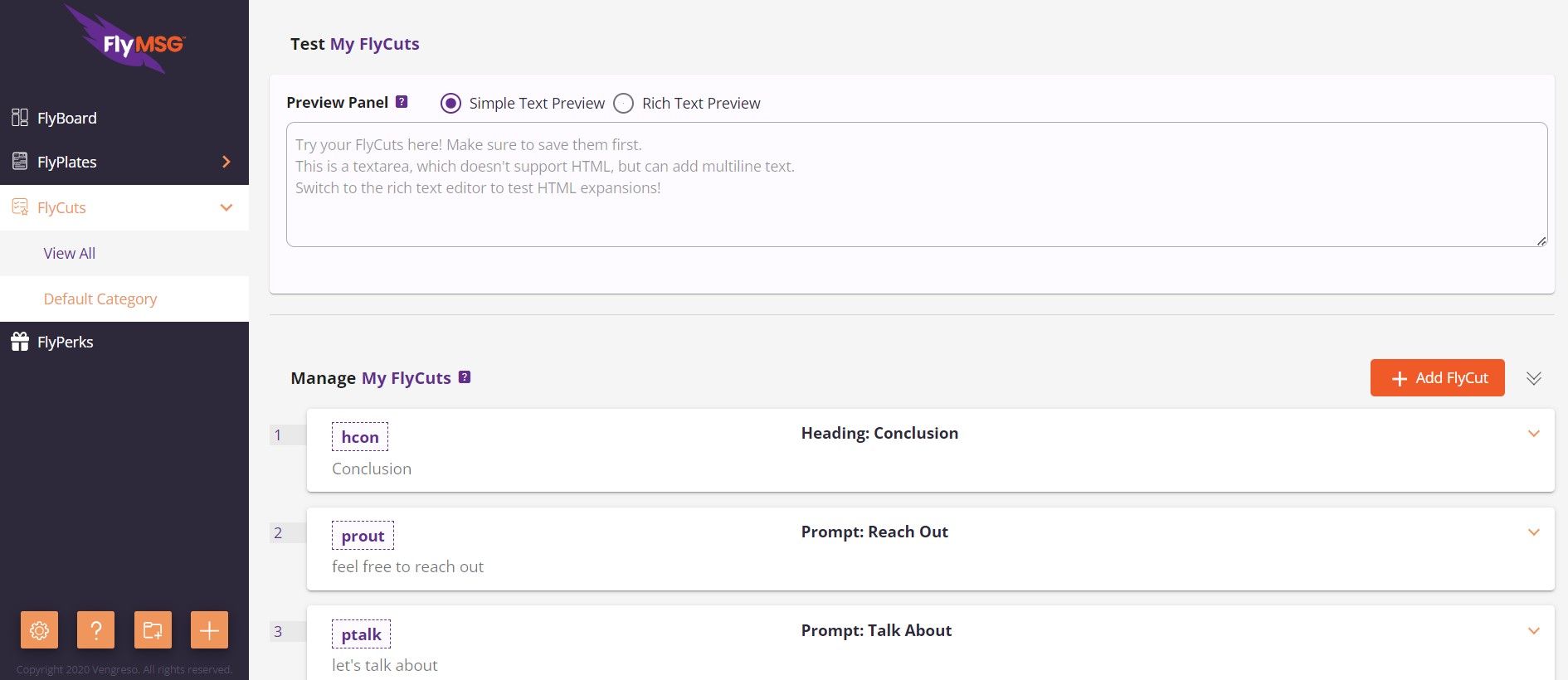Click the 'Prompt: Reach Out' title
This screenshot has height=680, width=1568.
(874, 532)
